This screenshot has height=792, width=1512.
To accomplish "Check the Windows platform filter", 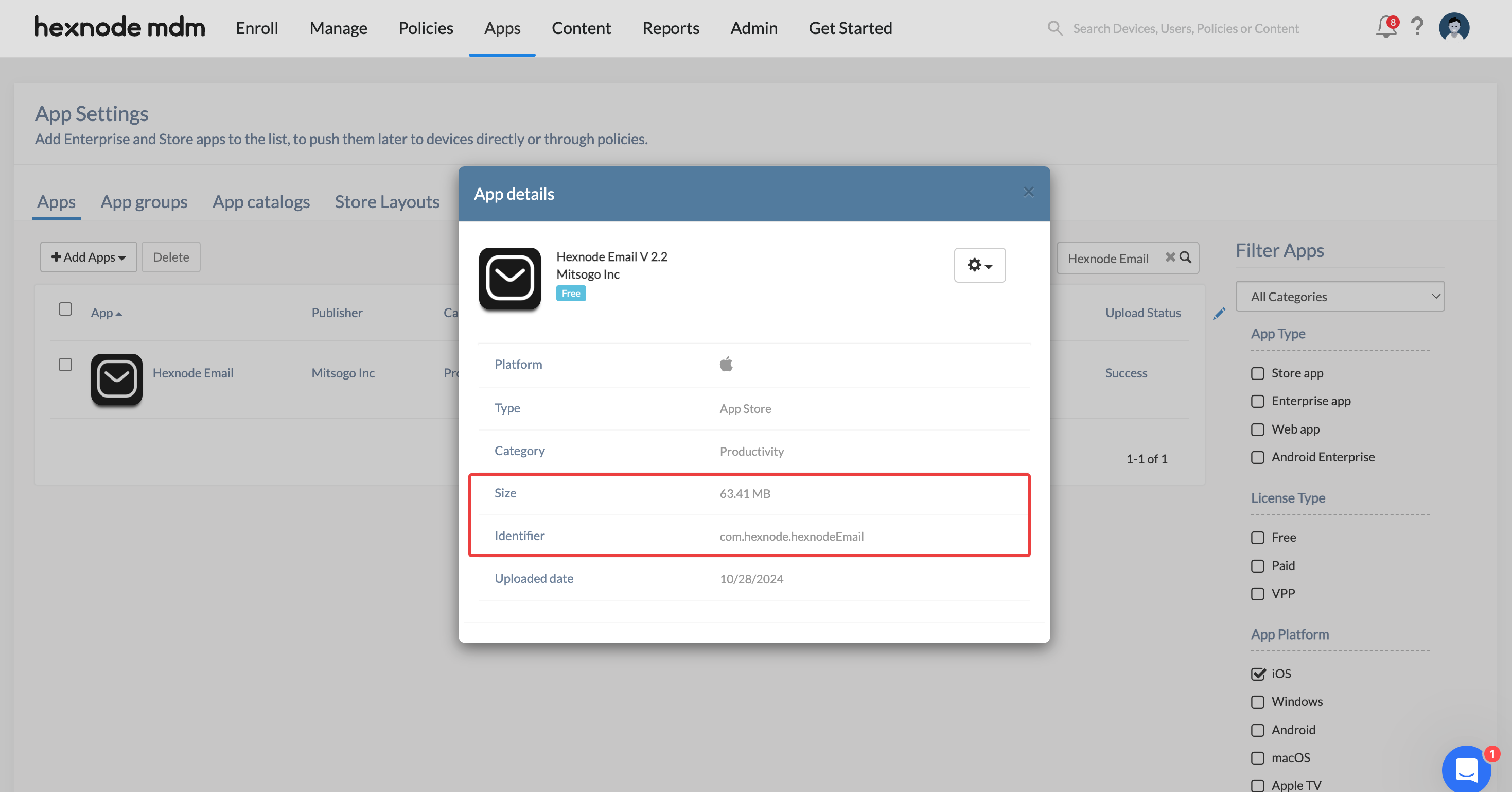I will click(x=1257, y=702).
